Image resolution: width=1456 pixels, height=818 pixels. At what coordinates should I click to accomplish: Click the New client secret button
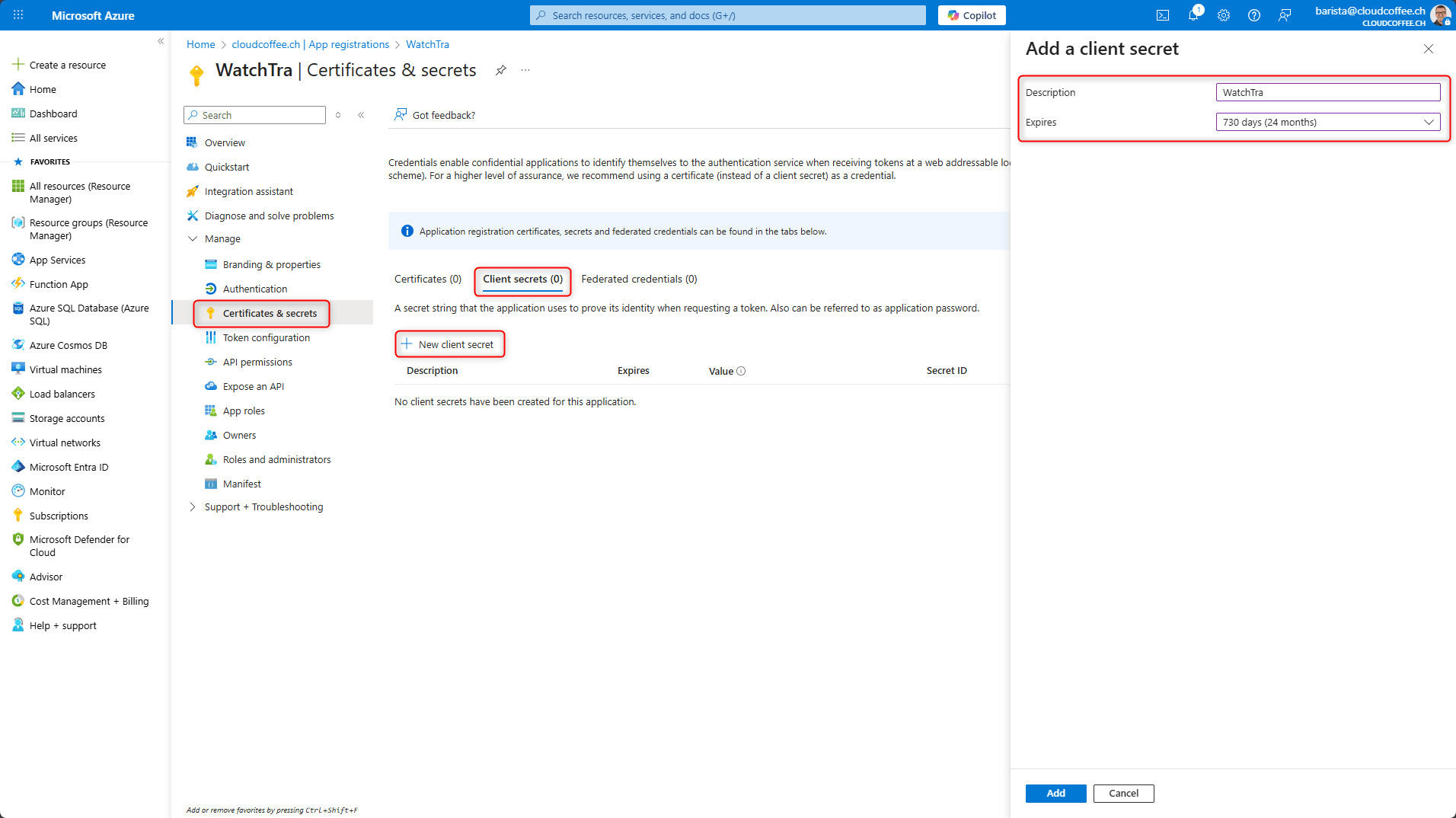[x=449, y=344]
